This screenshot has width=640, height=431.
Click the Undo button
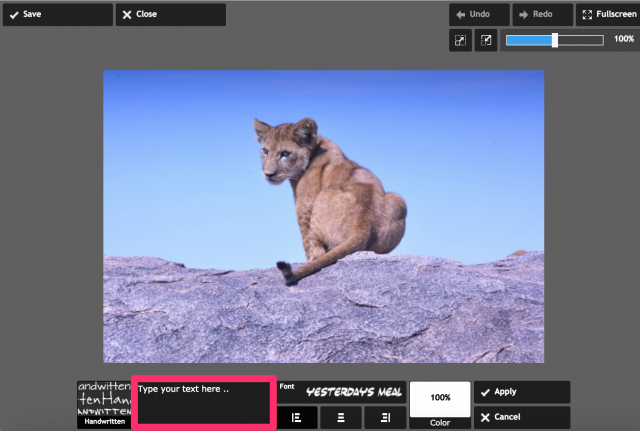[478, 15]
